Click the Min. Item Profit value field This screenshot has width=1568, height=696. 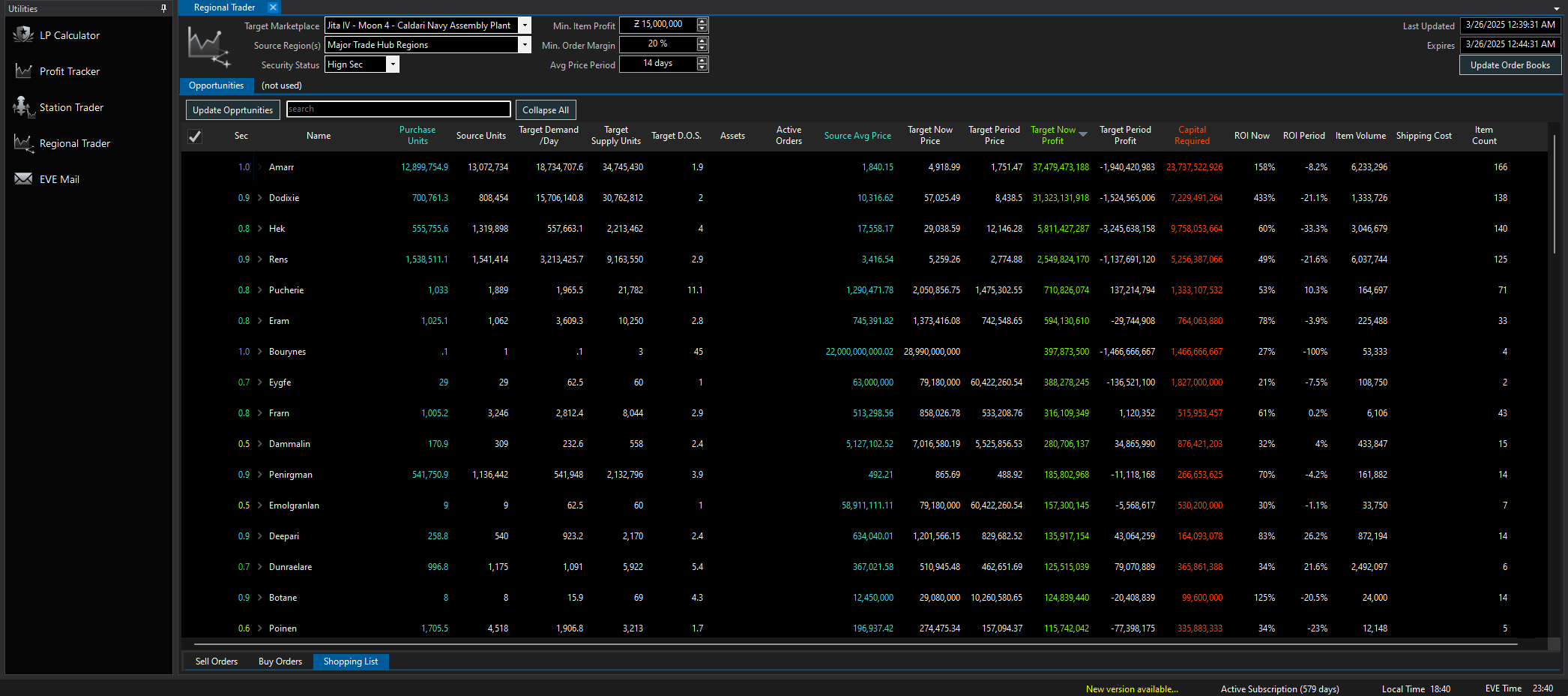coord(658,25)
